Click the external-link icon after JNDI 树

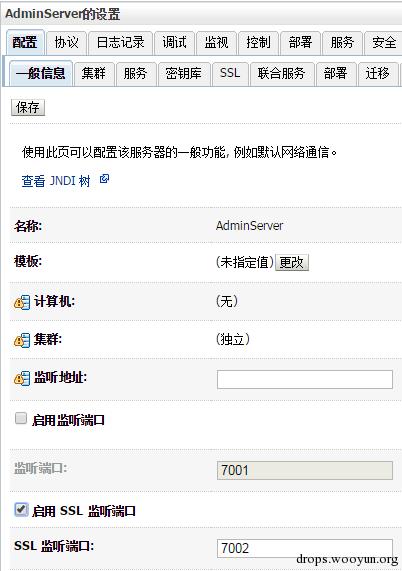(x=104, y=179)
